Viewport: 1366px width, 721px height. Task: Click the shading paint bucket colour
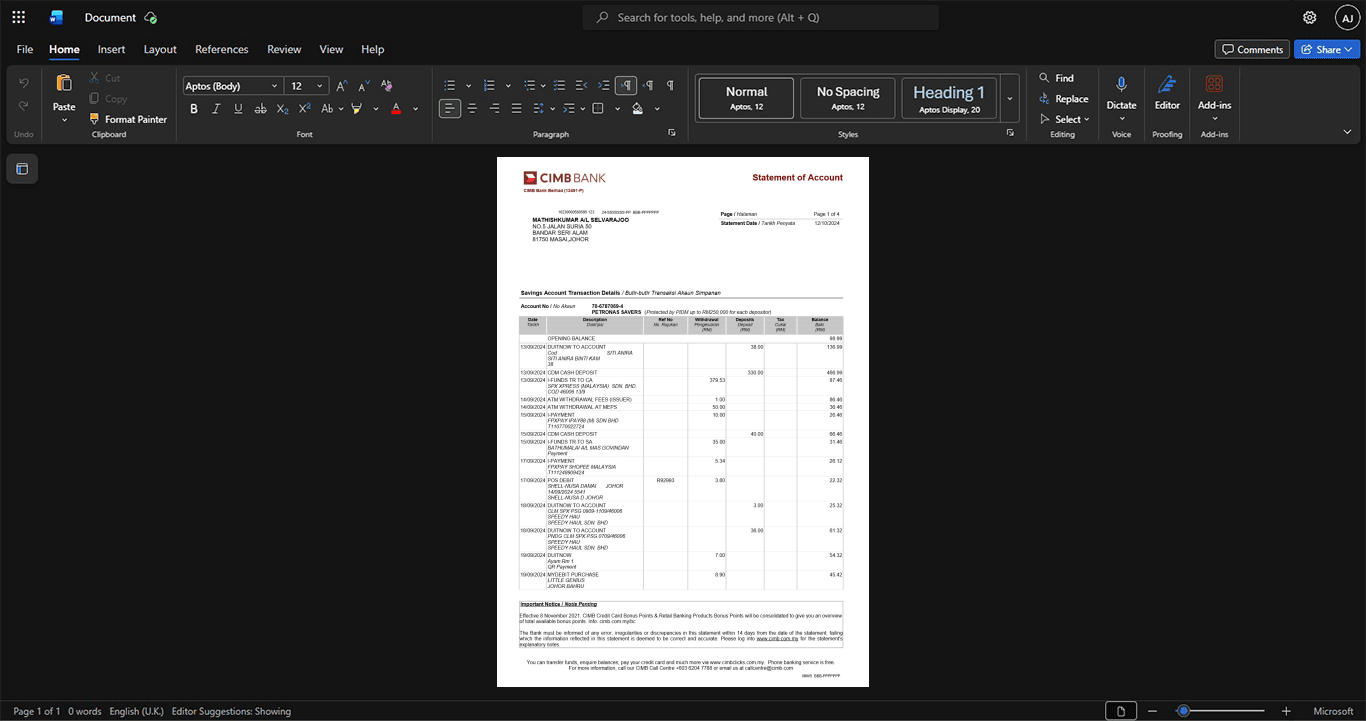click(638, 108)
